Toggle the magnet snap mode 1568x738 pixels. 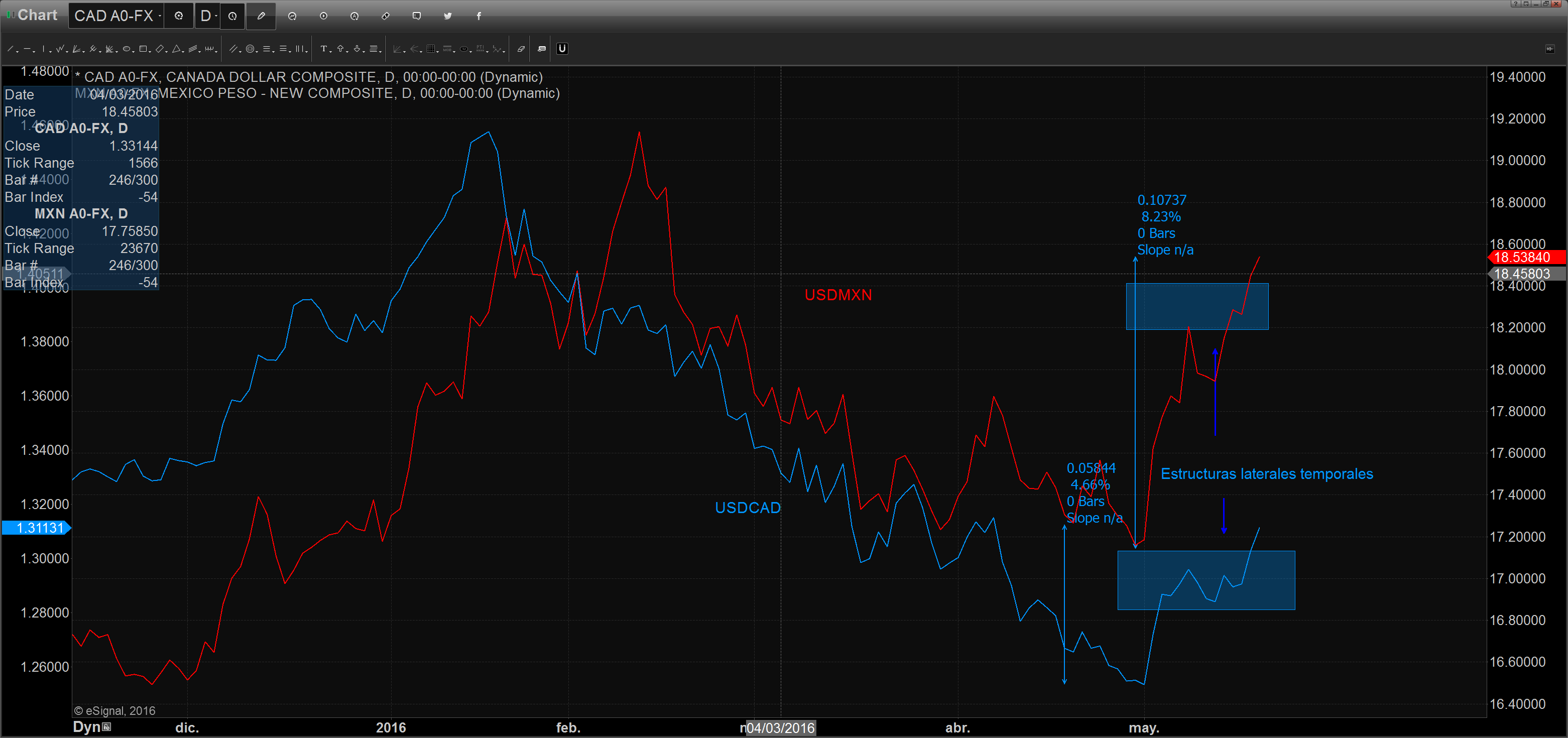562,49
